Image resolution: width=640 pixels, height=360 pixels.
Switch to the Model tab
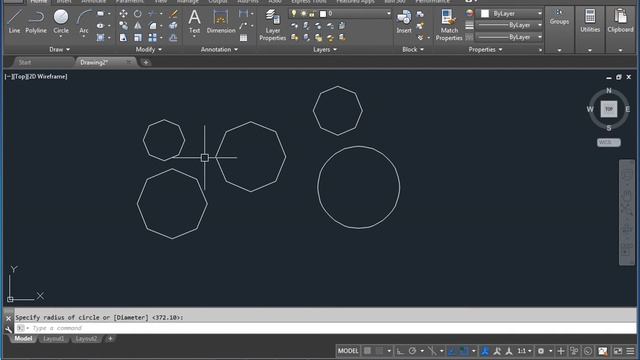[x=23, y=339]
